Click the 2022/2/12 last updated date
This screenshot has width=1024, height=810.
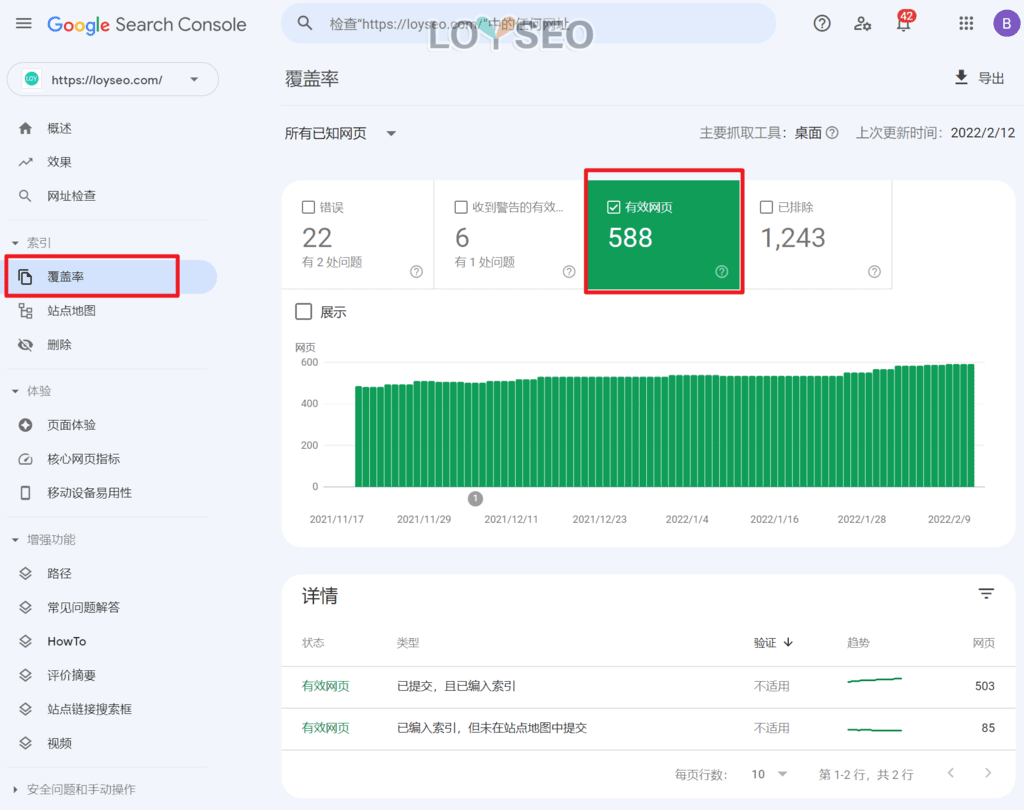point(983,133)
